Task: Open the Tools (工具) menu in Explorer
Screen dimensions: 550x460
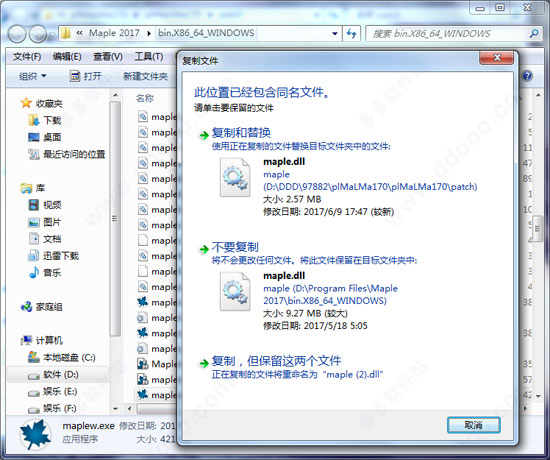Action: tap(149, 56)
